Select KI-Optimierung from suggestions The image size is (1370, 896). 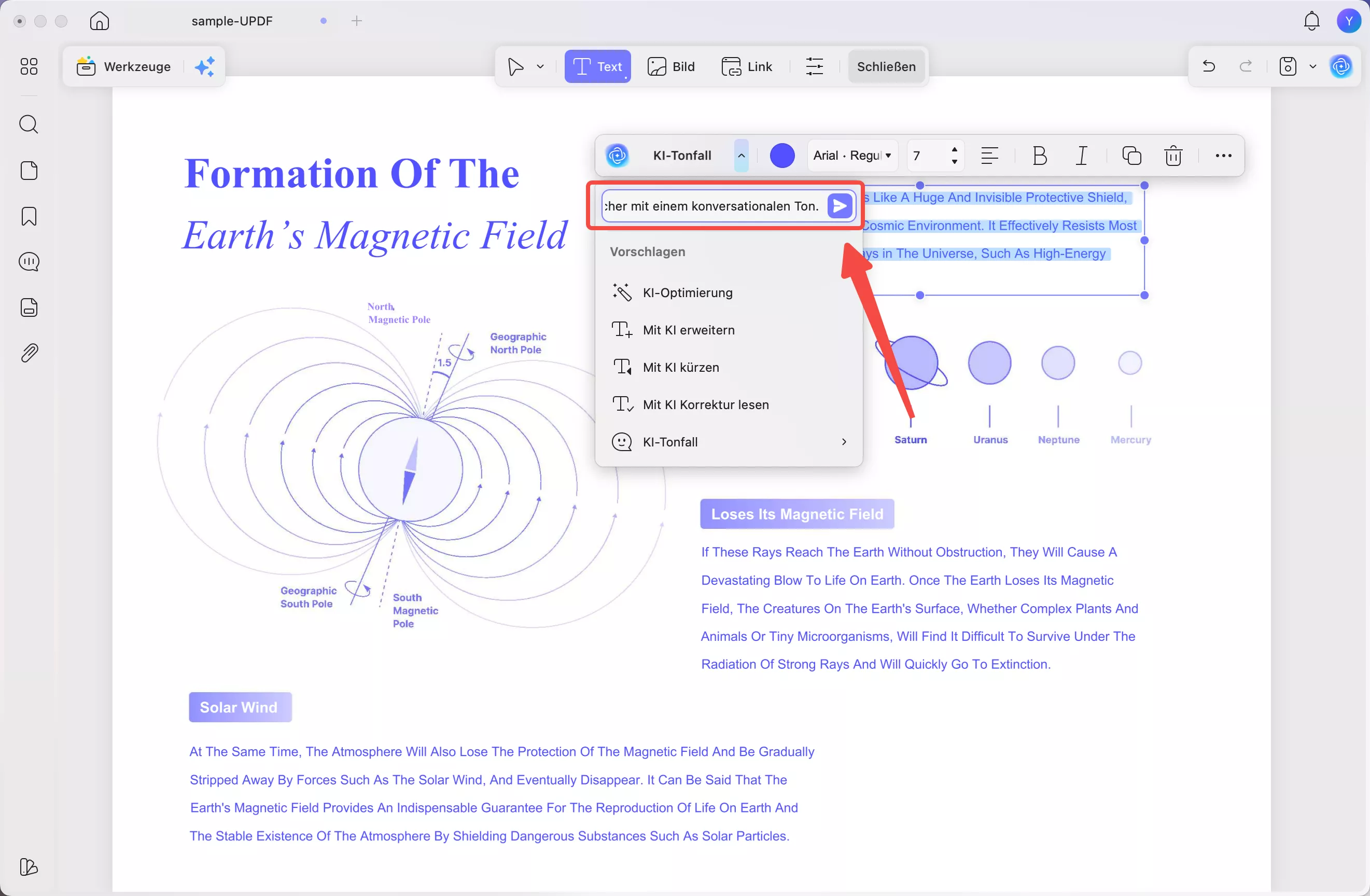click(x=687, y=293)
